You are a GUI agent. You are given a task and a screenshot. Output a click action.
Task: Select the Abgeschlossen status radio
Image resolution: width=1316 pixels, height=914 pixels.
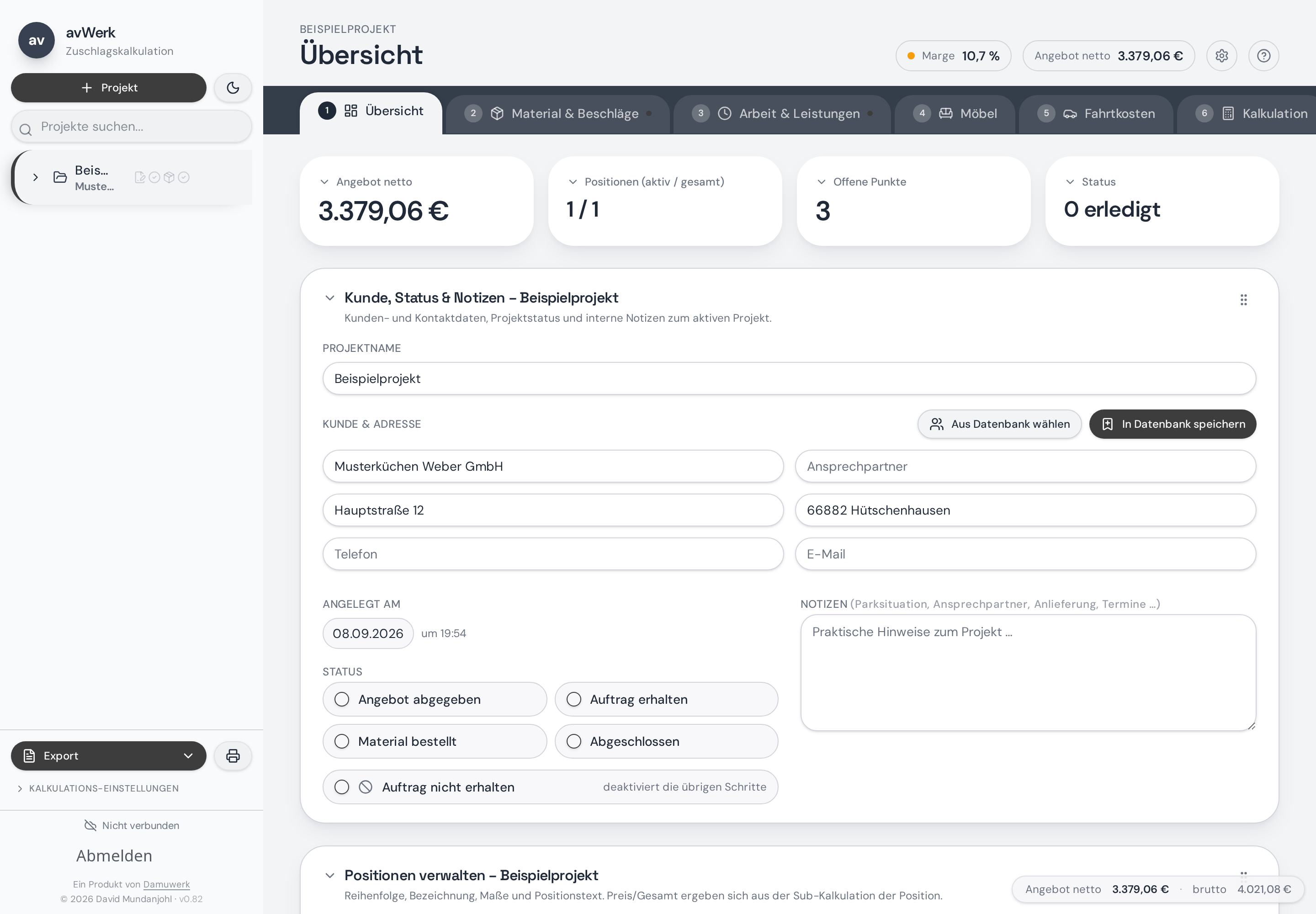(x=574, y=741)
